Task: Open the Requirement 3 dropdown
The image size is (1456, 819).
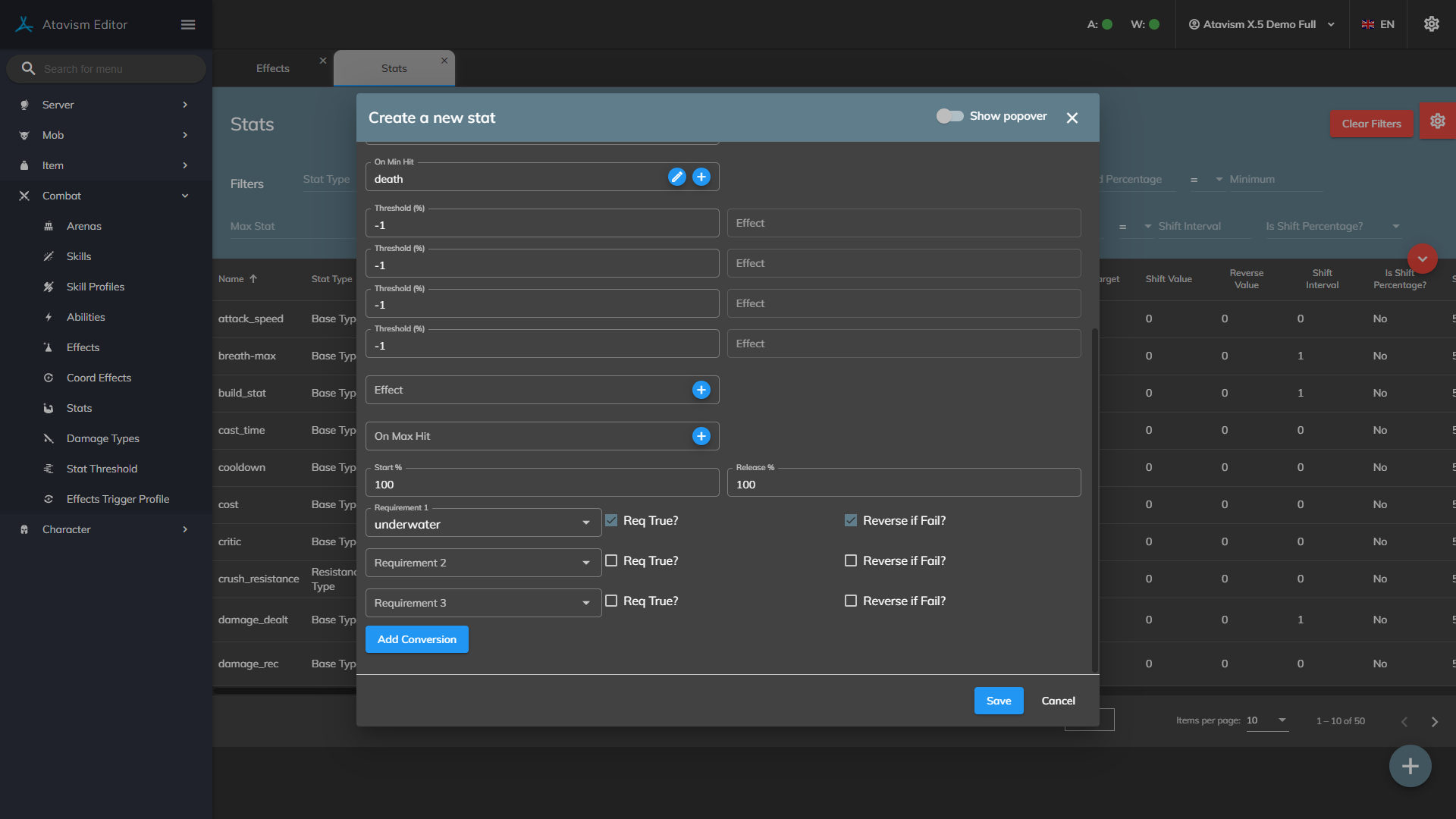Action: coord(483,603)
